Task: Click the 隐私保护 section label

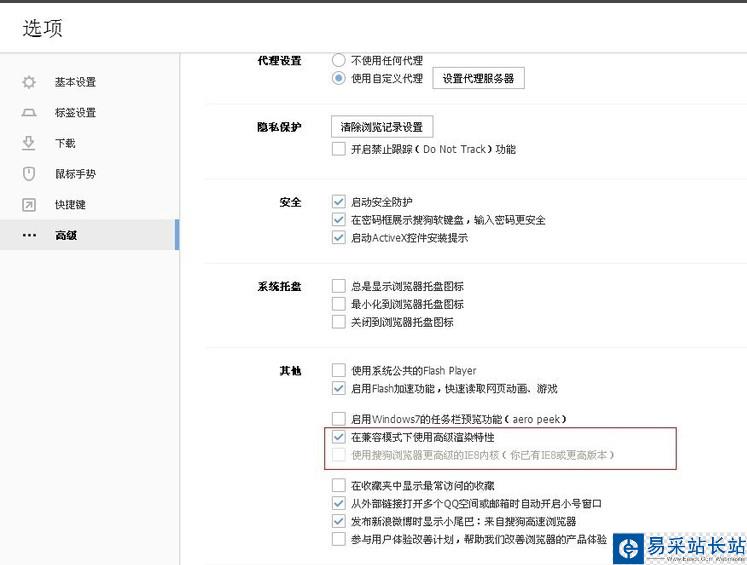Action: pyautogui.click(x=279, y=127)
